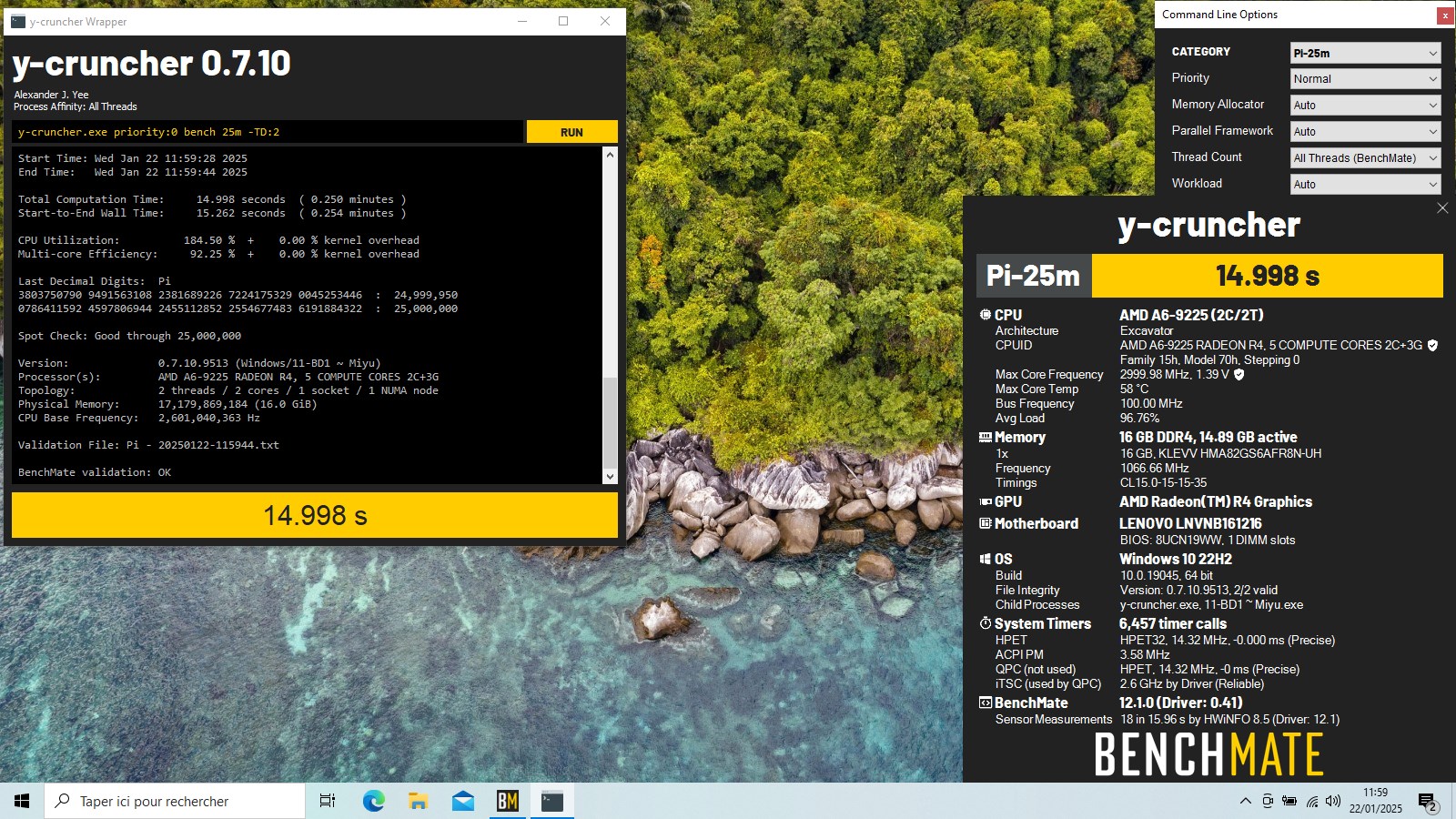Click the Windows 10 22H2 OS text
This screenshot has width=1456, height=819.
(1176, 560)
